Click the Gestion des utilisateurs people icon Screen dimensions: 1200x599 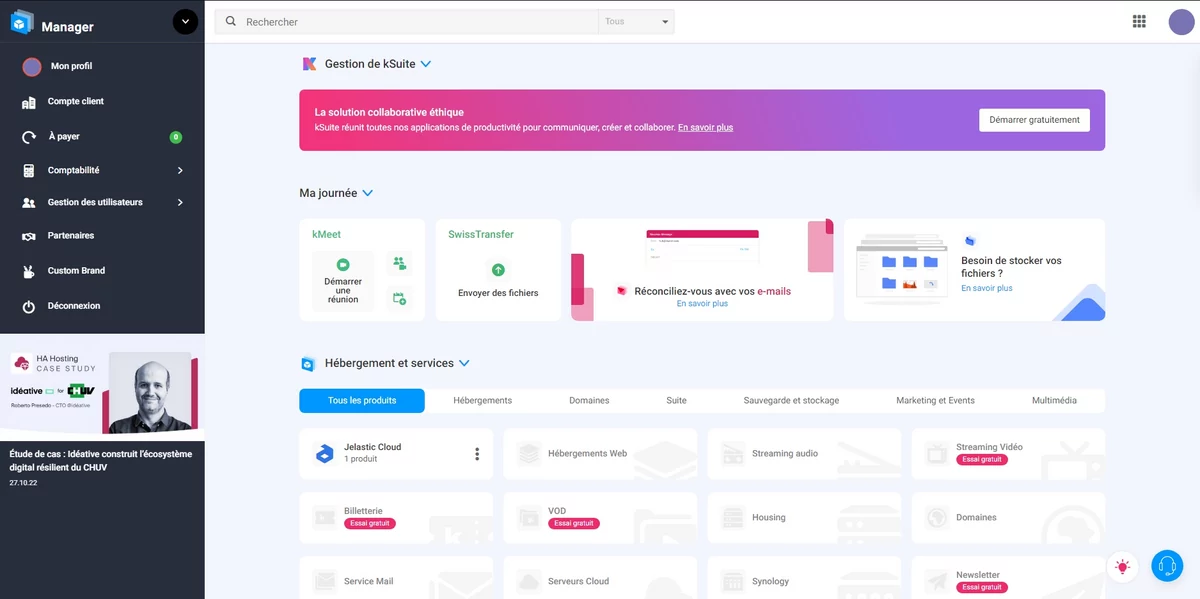coord(29,203)
